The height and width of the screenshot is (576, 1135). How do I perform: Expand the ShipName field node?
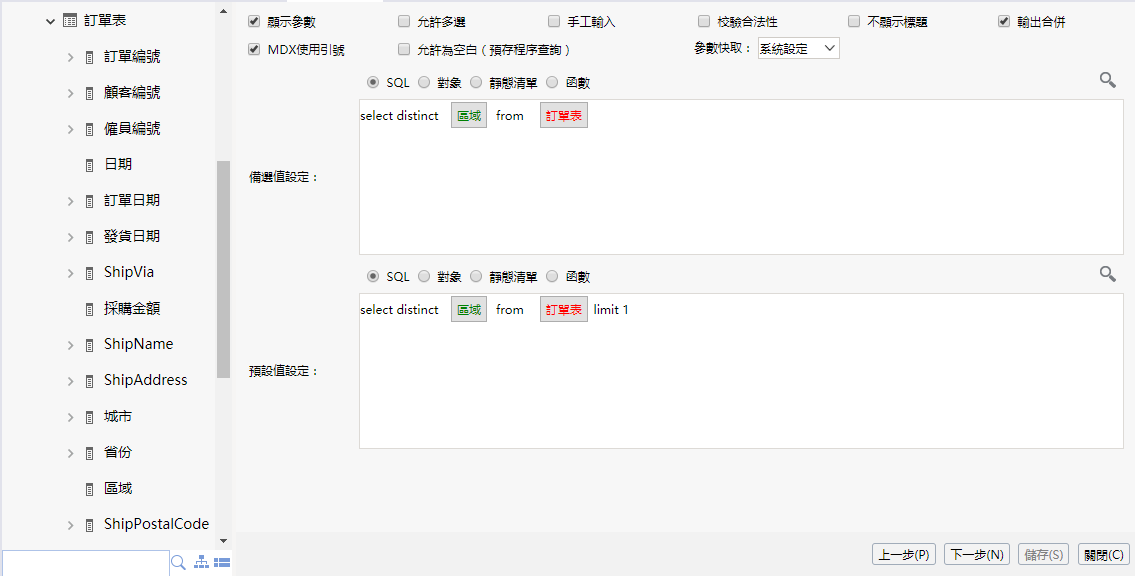tap(70, 345)
